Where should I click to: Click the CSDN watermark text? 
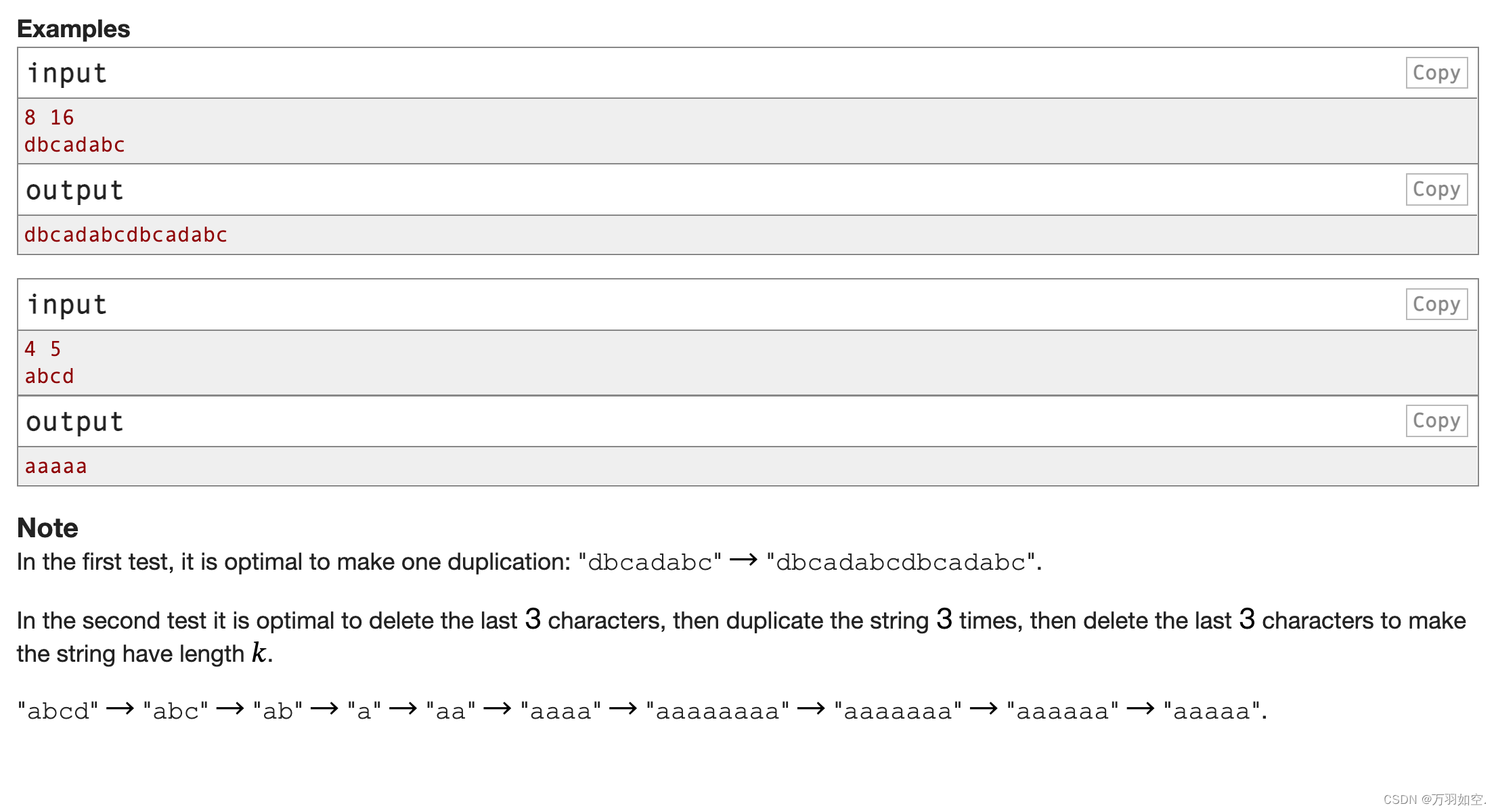1434,799
